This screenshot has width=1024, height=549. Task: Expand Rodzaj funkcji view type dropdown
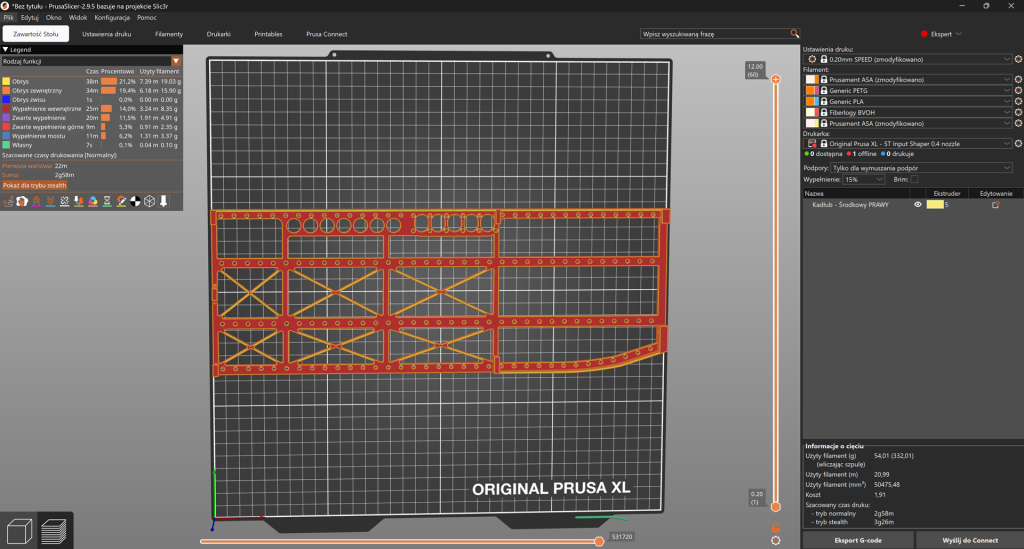pos(91,61)
